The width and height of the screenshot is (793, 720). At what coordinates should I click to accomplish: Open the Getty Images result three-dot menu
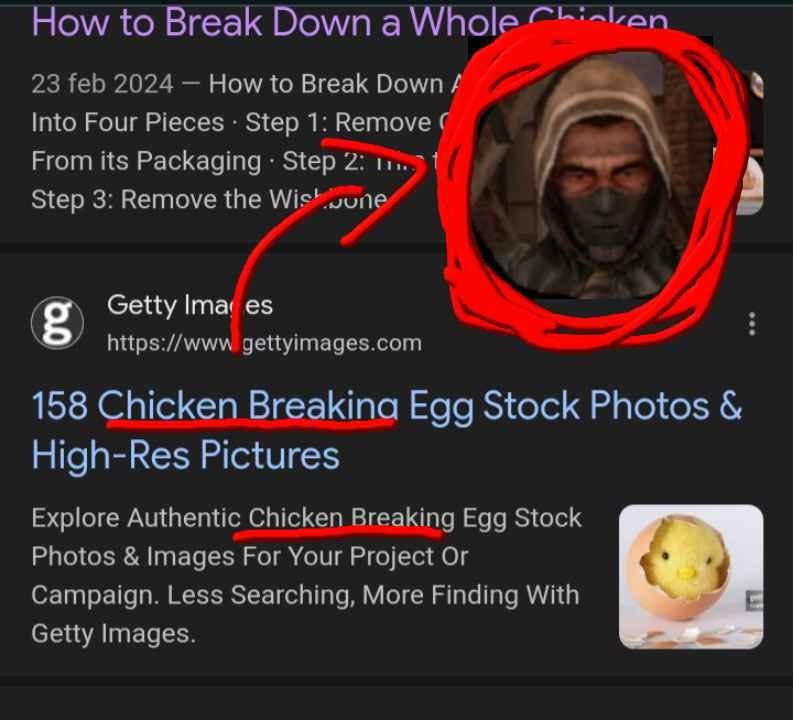point(752,324)
